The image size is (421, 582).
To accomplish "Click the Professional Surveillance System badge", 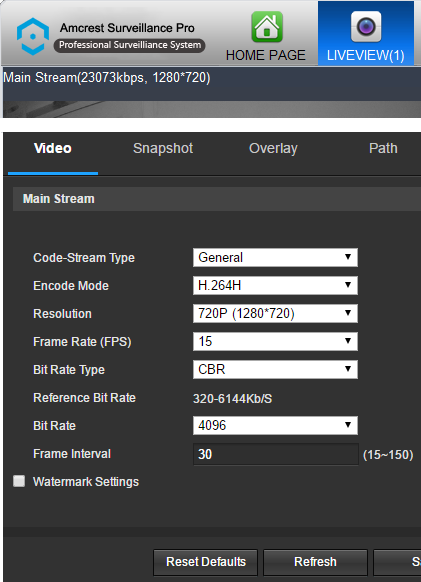I will [130, 45].
